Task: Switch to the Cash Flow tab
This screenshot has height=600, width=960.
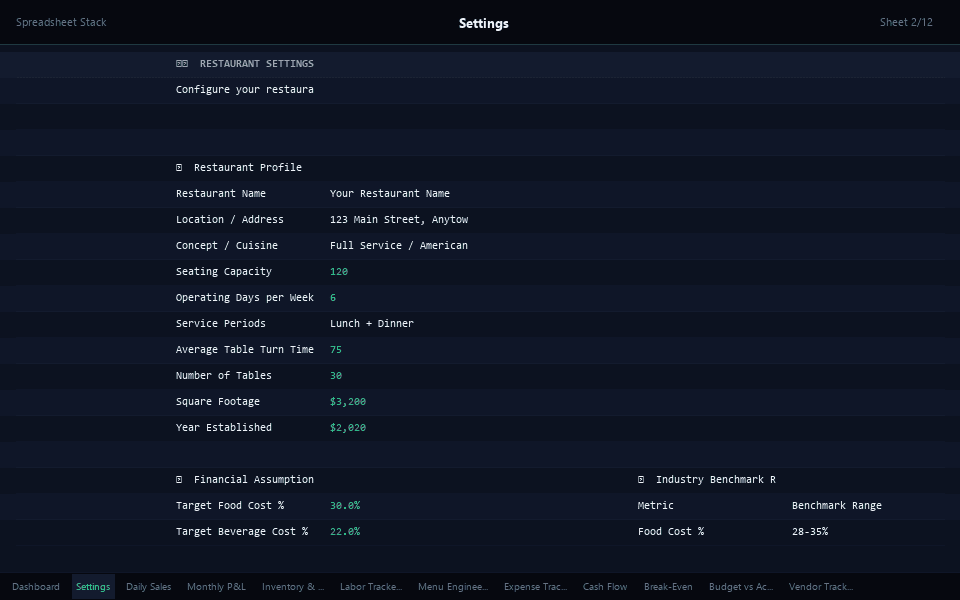Action: point(605,587)
